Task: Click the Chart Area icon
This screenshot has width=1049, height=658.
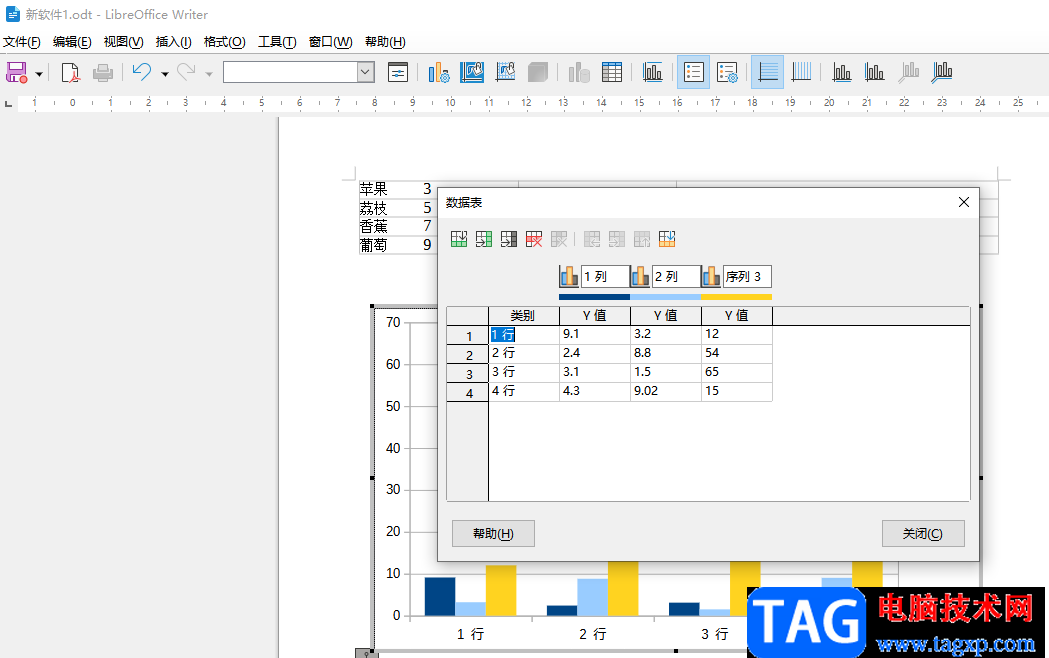Action: pyautogui.click(x=472, y=72)
